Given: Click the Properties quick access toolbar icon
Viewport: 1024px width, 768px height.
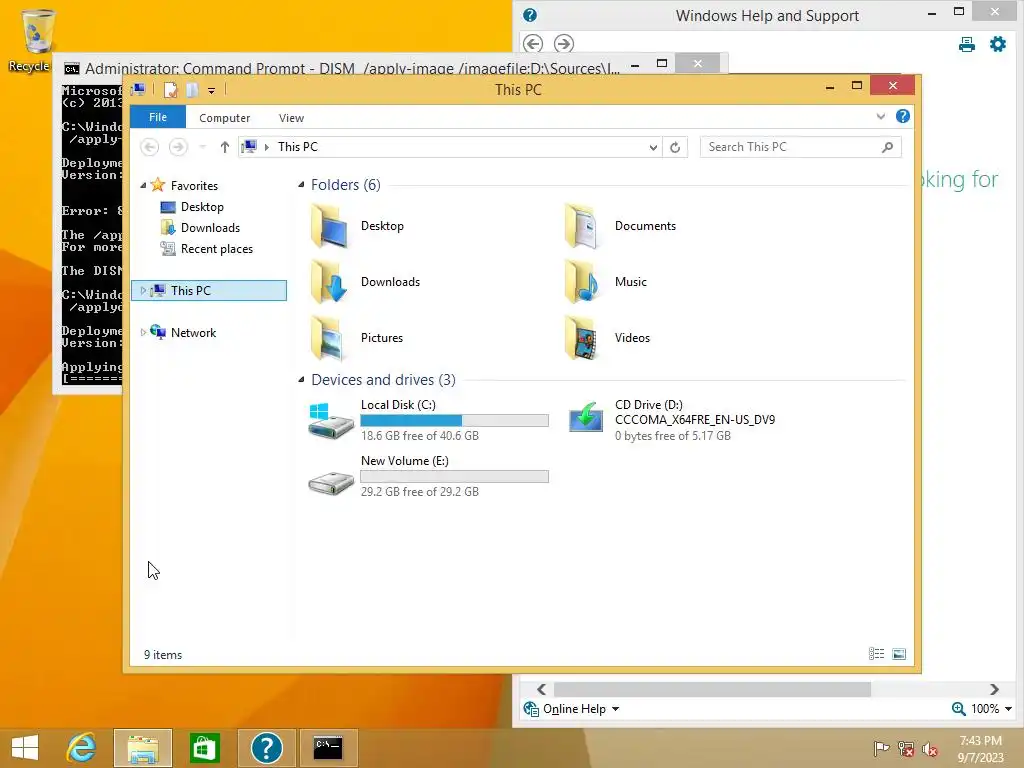Looking at the screenshot, I should click(170, 89).
